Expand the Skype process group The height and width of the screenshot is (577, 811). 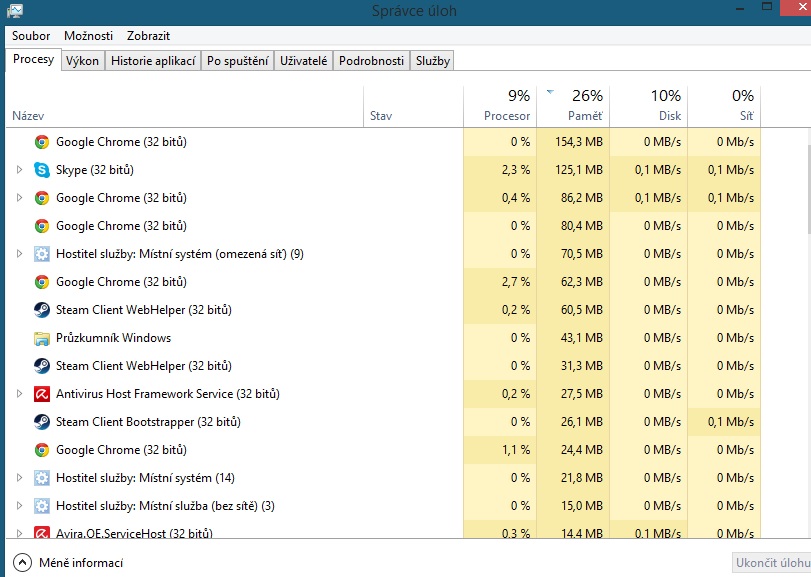click(19, 170)
